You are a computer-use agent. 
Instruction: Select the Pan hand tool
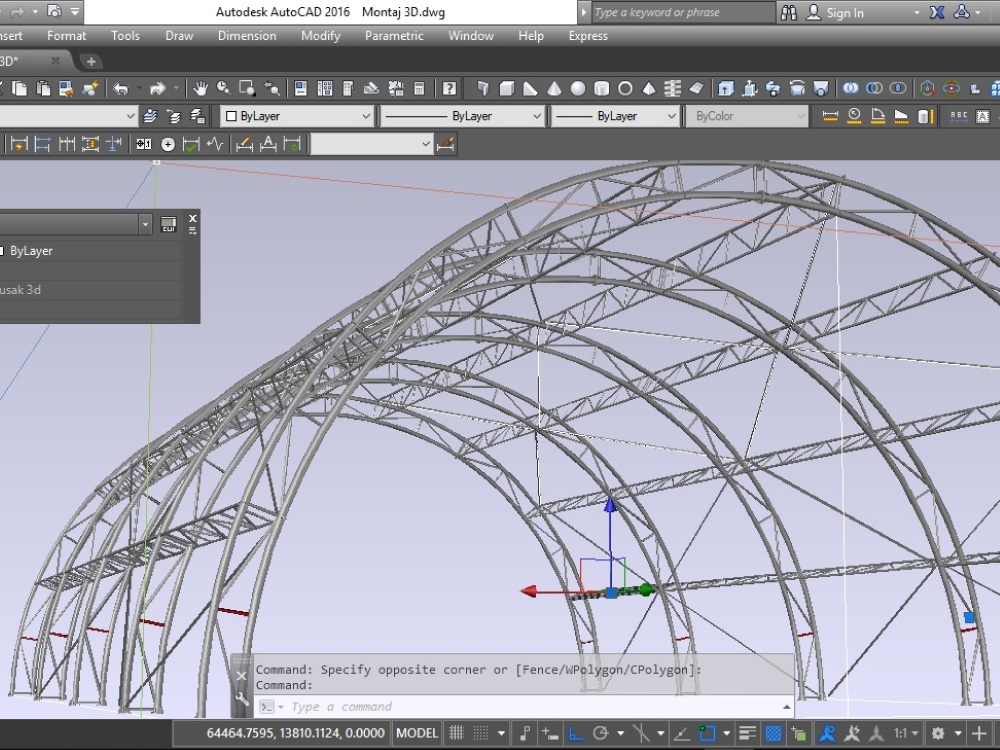201,89
